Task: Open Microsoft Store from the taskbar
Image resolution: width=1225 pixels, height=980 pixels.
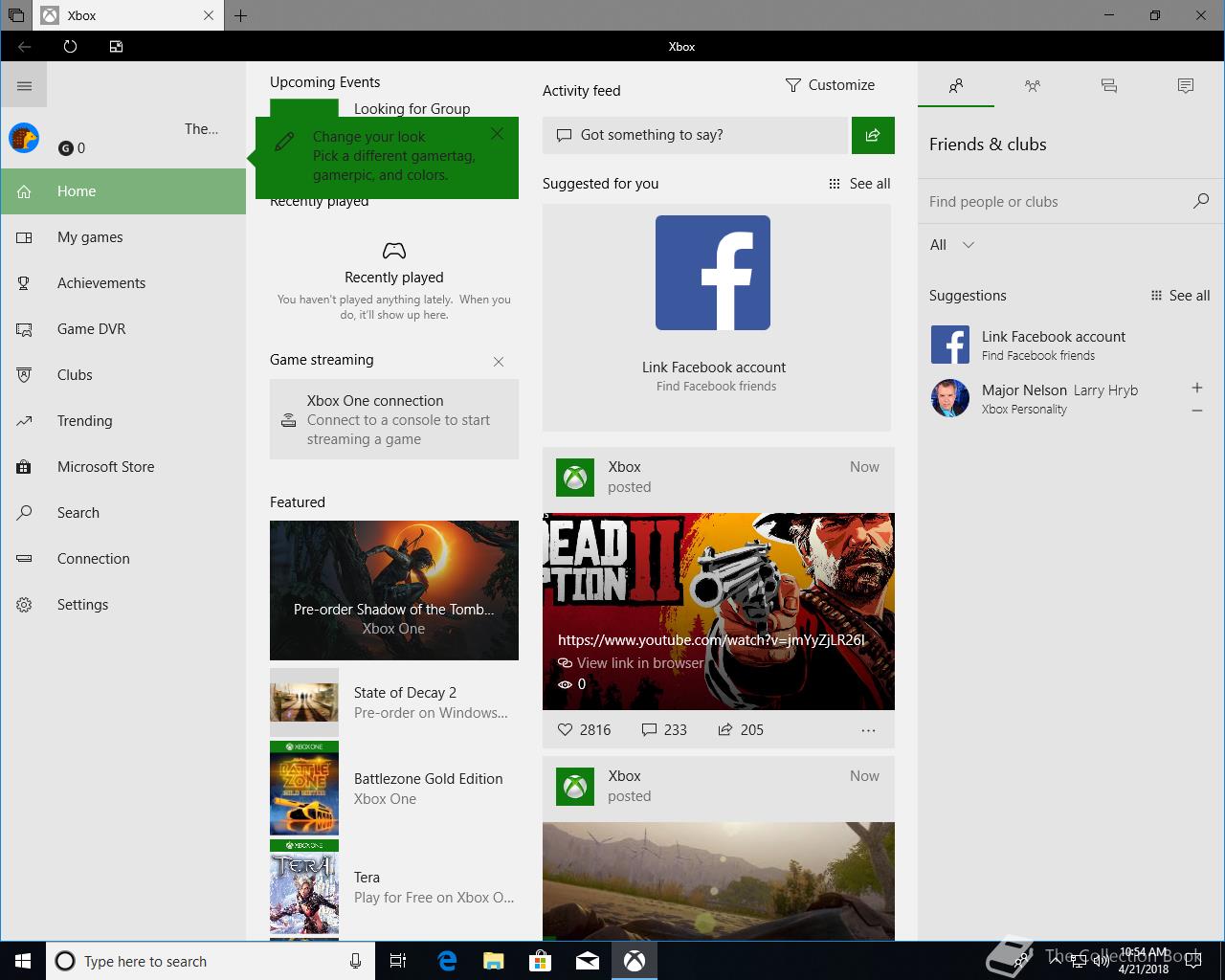Action: (541, 961)
